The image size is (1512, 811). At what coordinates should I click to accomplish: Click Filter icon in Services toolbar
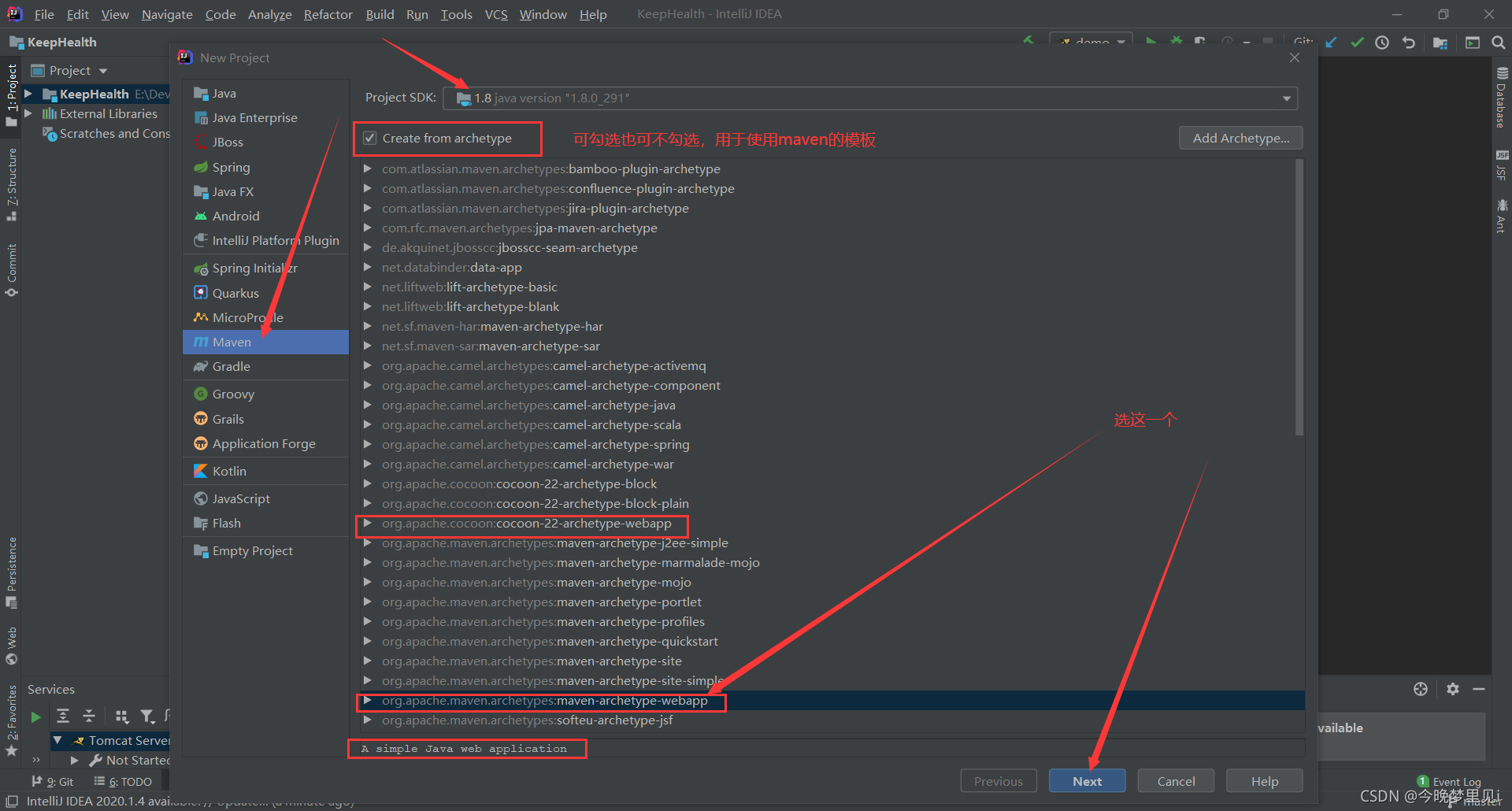coord(147,716)
